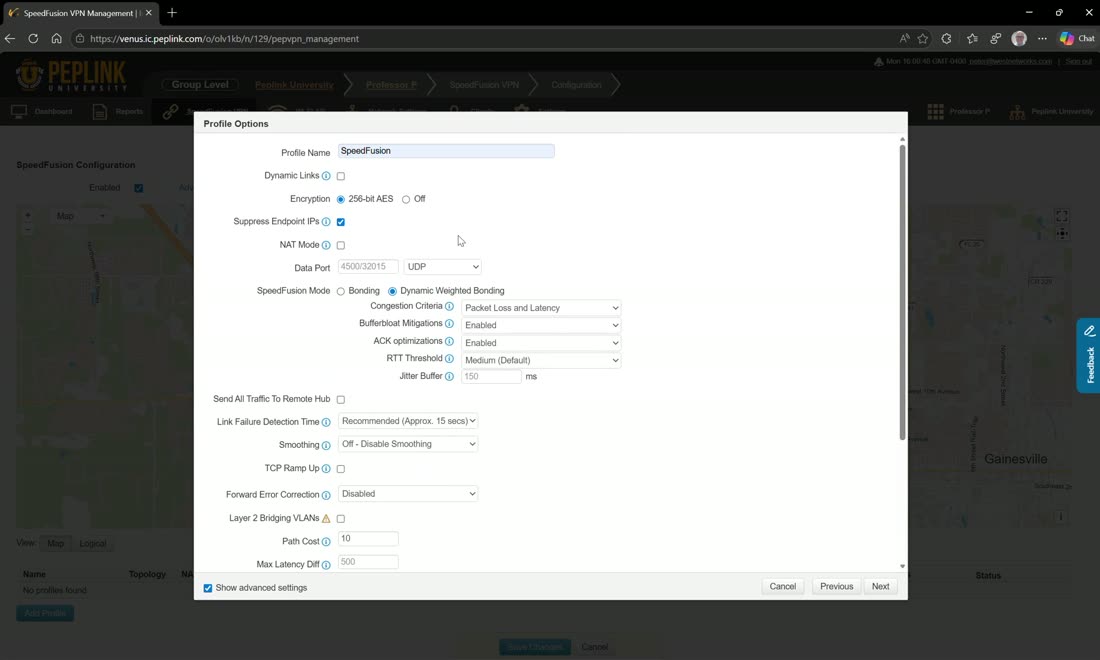The width and height of the screenshot is (1100, 660).
Task: Click the Layer 2 Bridging VLANs warning icon
Action: point(326,518)
